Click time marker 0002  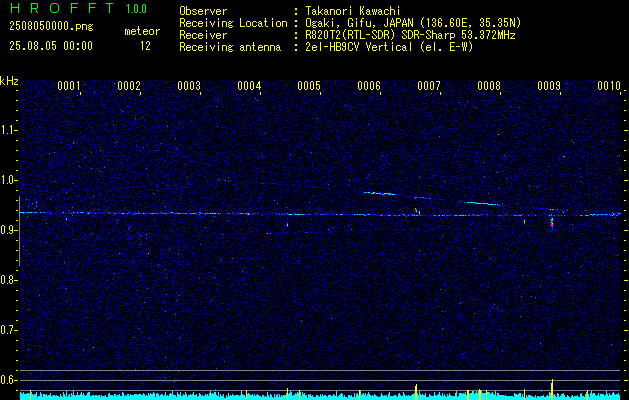click(129, 86)
